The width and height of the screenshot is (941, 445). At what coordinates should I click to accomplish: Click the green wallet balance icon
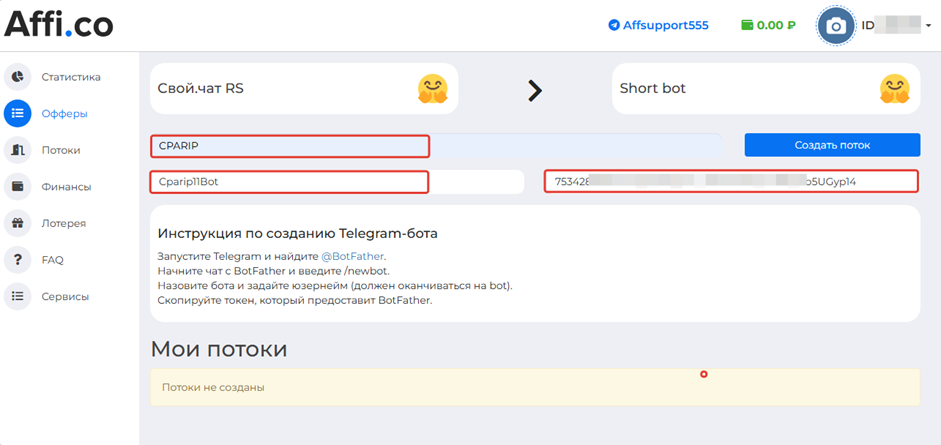tap(747, 25)
